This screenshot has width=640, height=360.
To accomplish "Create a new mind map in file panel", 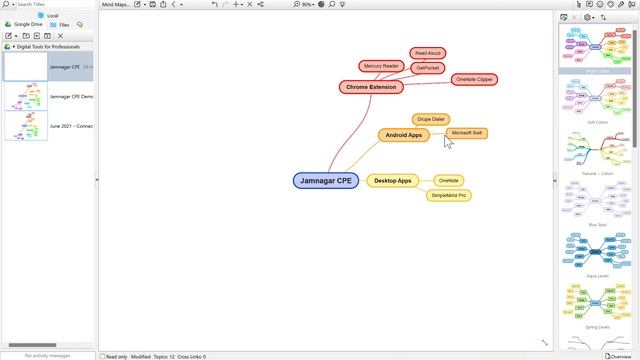I will pyautogui.click(x=8, y=36).
